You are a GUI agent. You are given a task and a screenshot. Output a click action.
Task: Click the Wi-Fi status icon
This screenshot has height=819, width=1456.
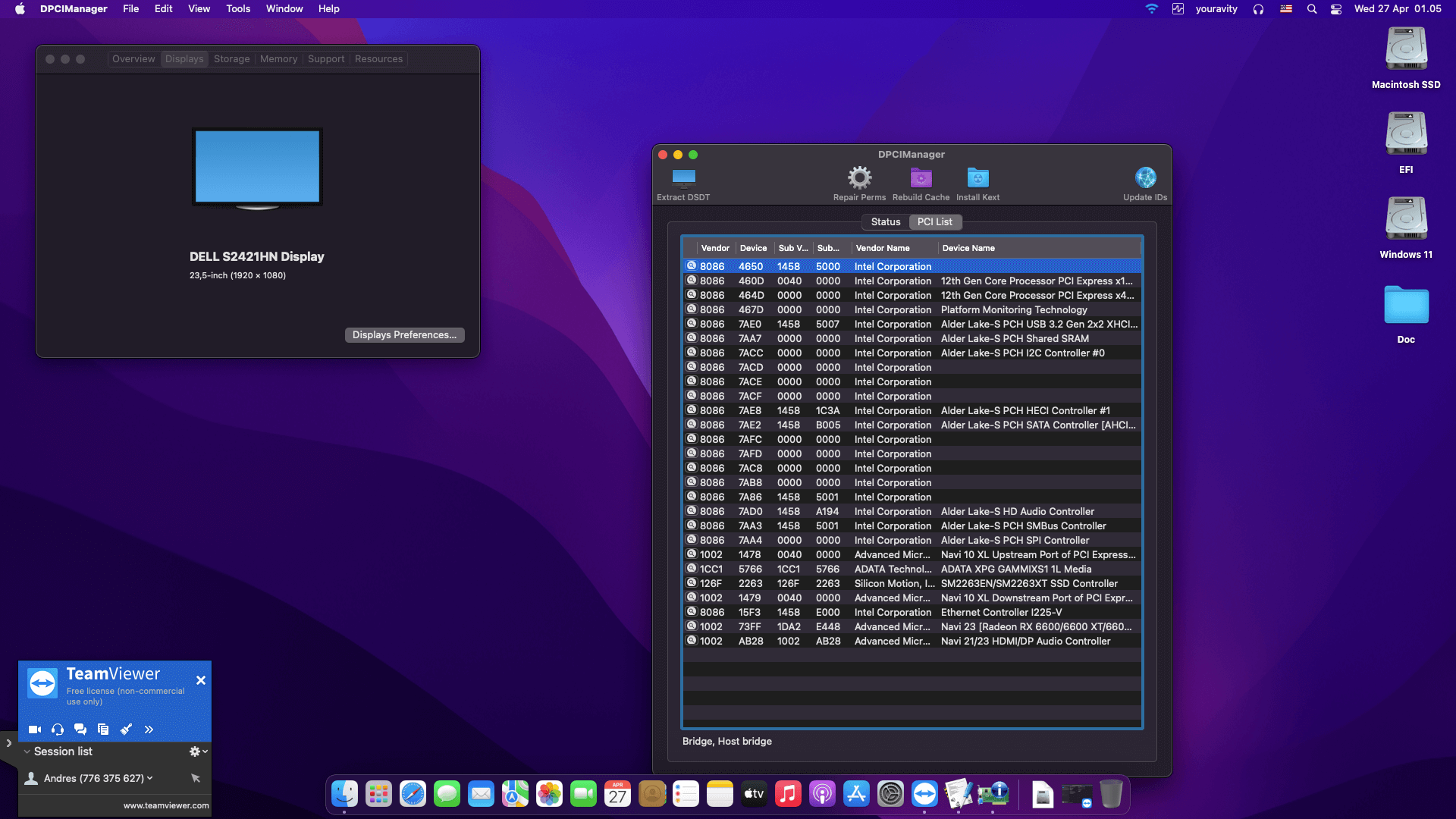(1152, 9)
